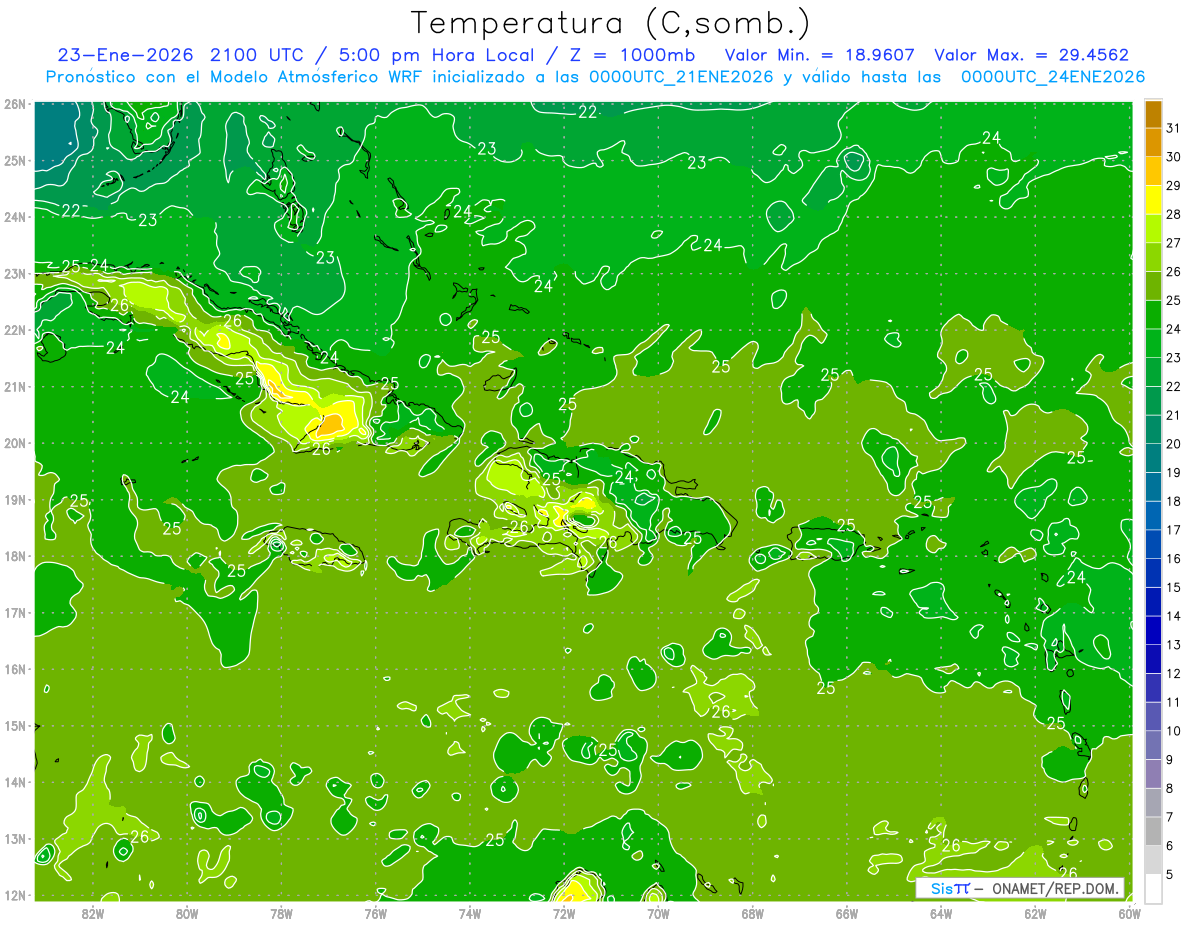
Task: Click colorbar label '29'
Action: coord(1174,186)
